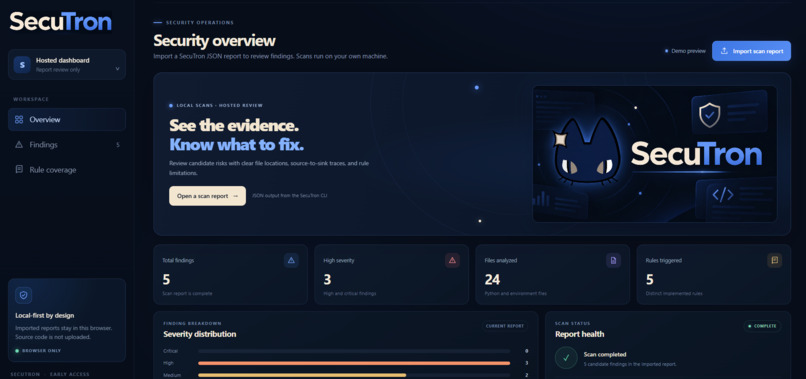The image size is (806, 379).
Task: Click the Scan completed checkmark icon
Action: (566, 358)
